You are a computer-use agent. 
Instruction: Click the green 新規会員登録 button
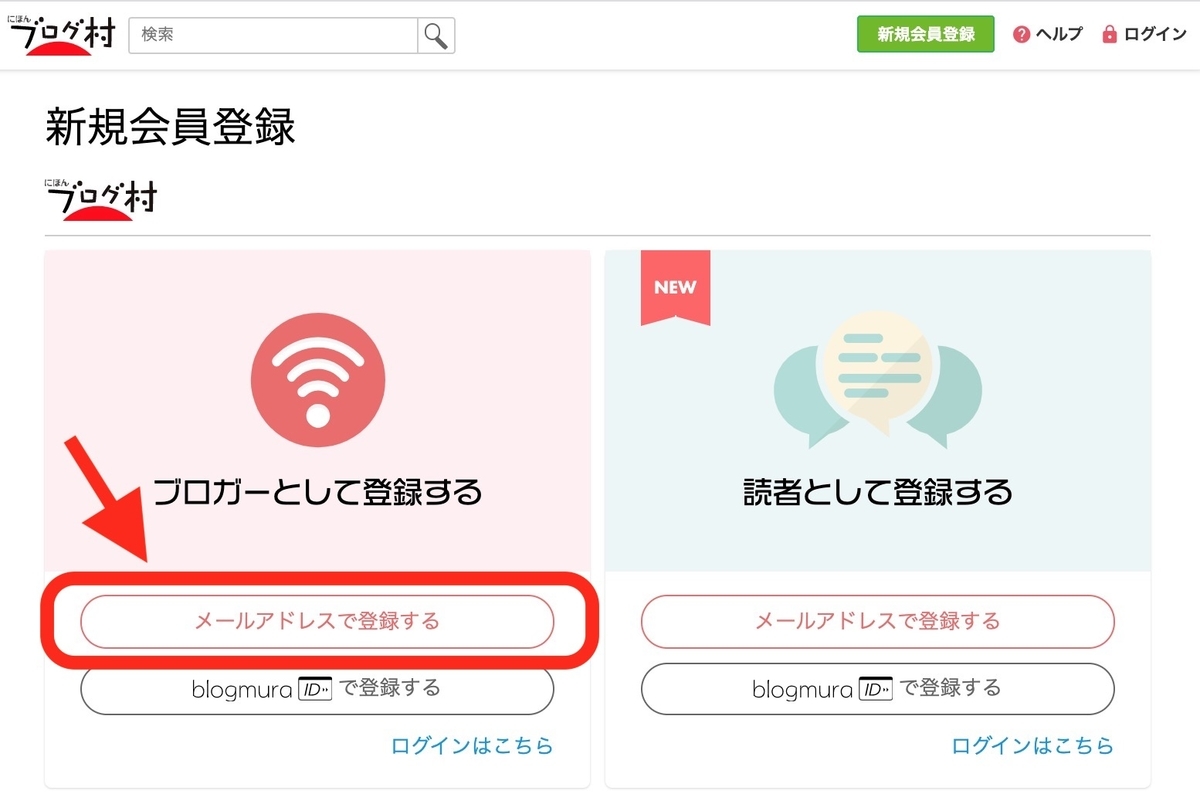tap(926, 34)
